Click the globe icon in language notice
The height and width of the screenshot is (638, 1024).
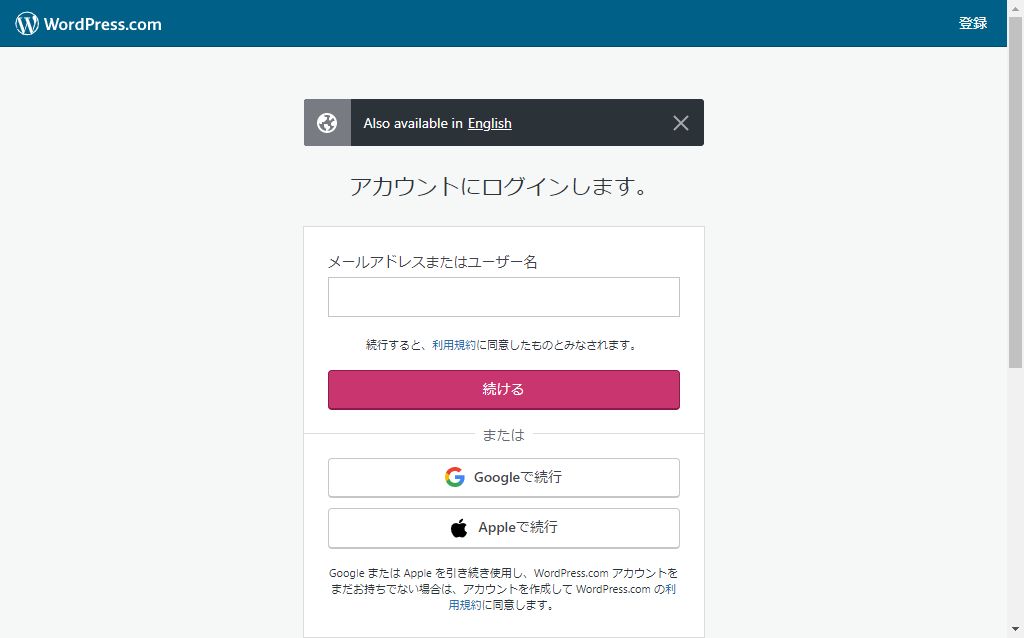(x=327, y=123)
